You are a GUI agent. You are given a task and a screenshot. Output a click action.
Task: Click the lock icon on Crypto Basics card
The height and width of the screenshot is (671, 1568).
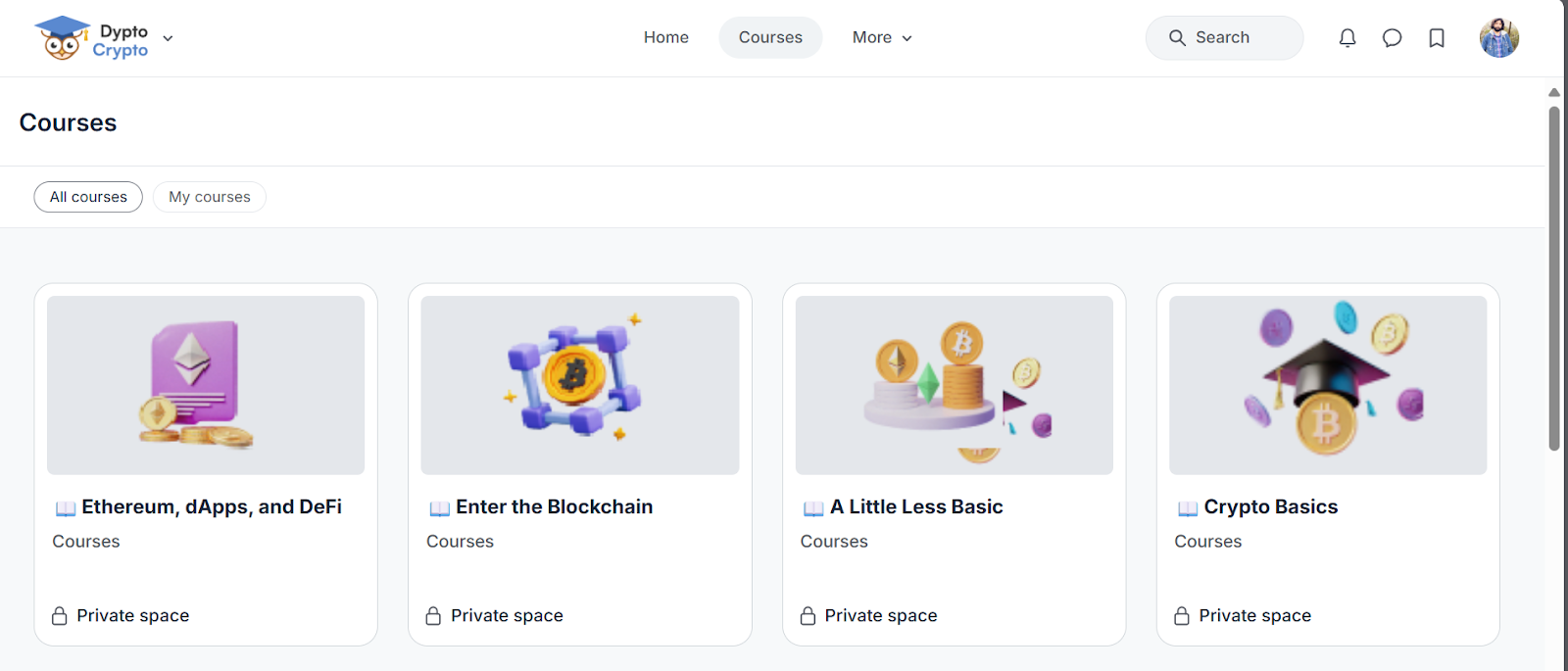pos(1182,615)
